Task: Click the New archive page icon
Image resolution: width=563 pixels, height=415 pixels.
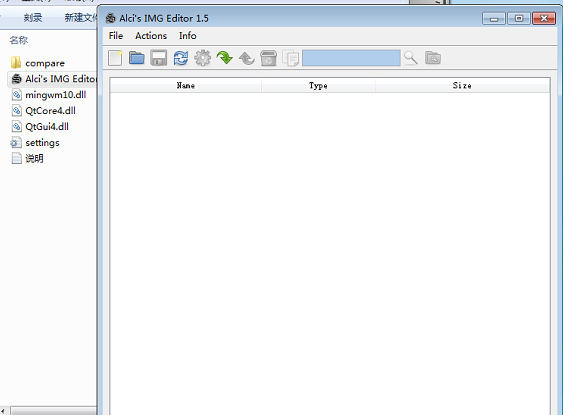Action: (x=115, y=58)
